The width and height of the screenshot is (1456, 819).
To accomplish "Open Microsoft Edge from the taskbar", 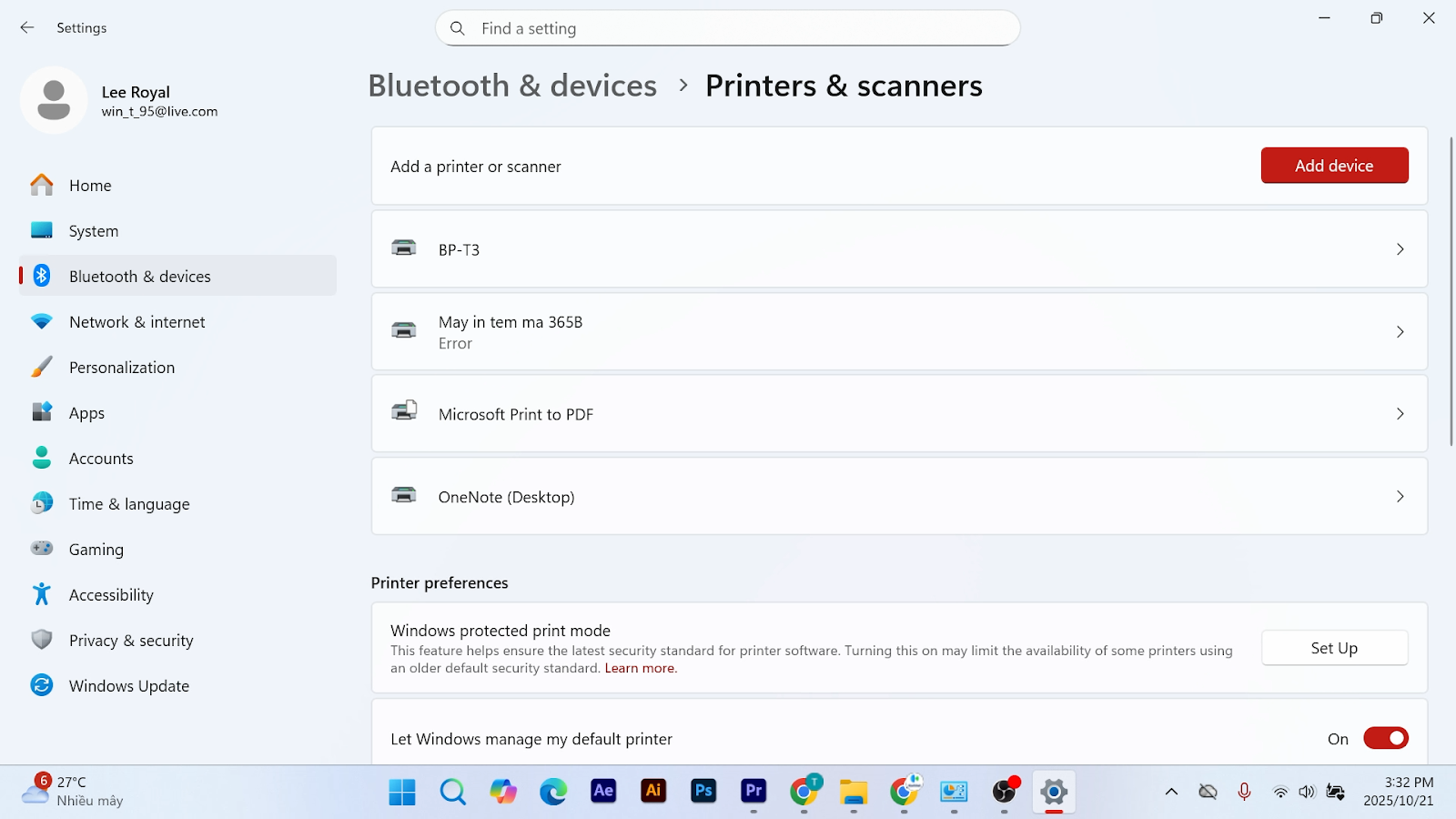I will tap(552, 792).
